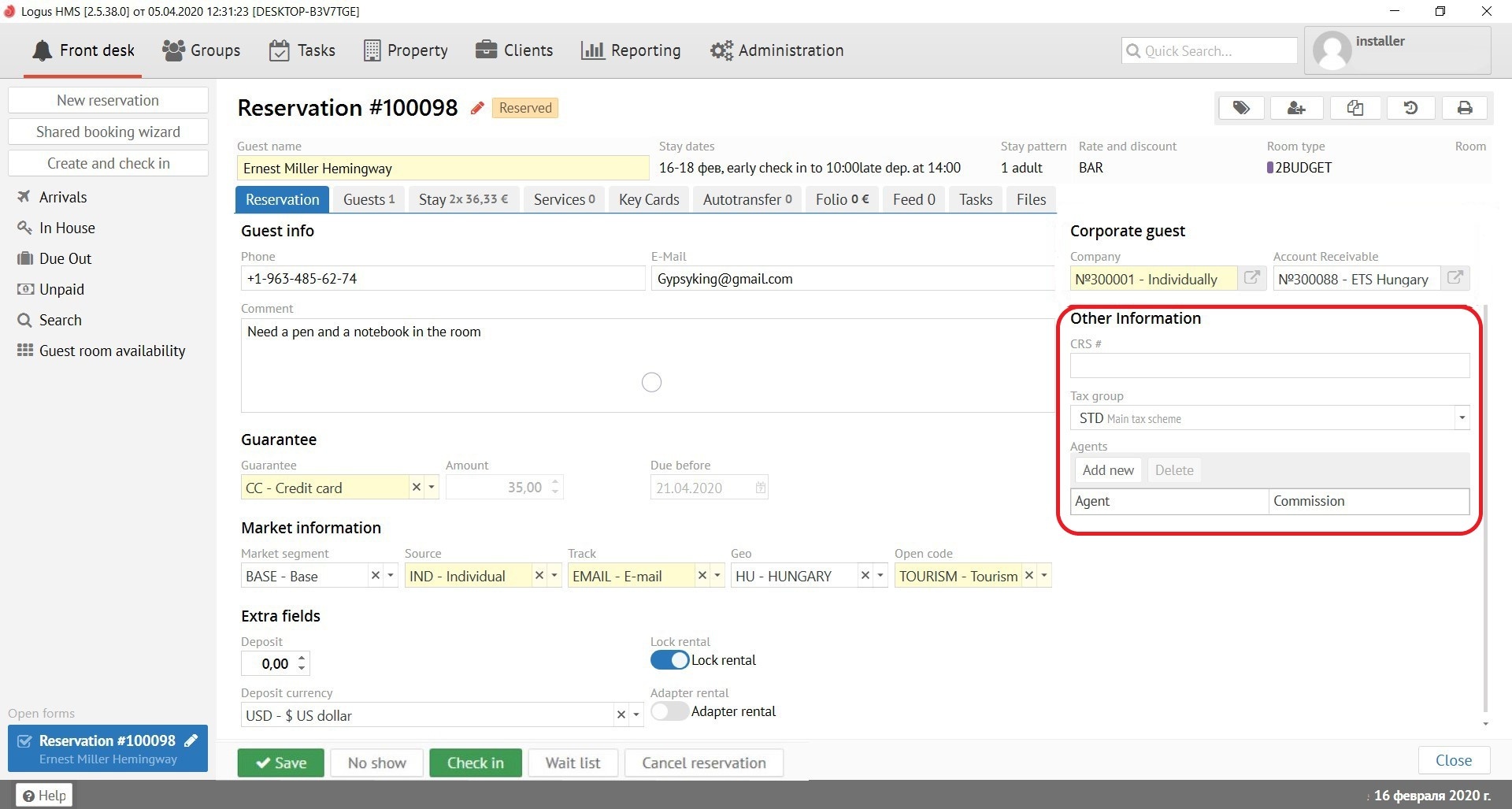Click the add guest icon button
1512x809 pixels.
(1296, 108)
